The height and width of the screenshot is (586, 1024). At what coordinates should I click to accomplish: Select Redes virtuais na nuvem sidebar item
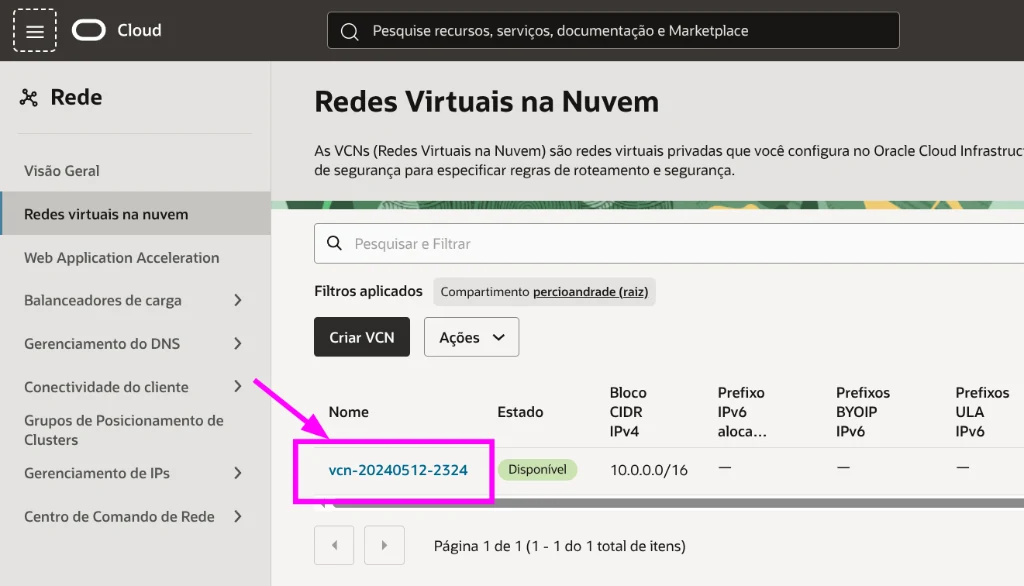coord(135,214)
